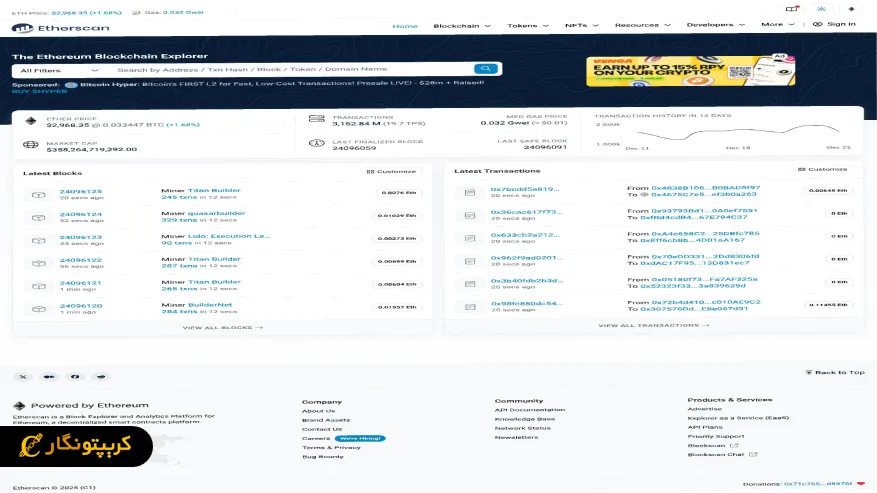Open the Ethereum network selector diamond icon

851,9
